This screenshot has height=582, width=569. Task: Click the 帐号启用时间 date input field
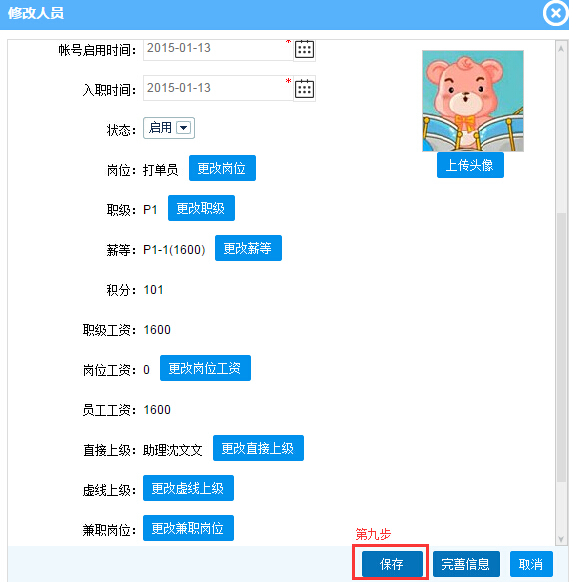tap(218, 50)
